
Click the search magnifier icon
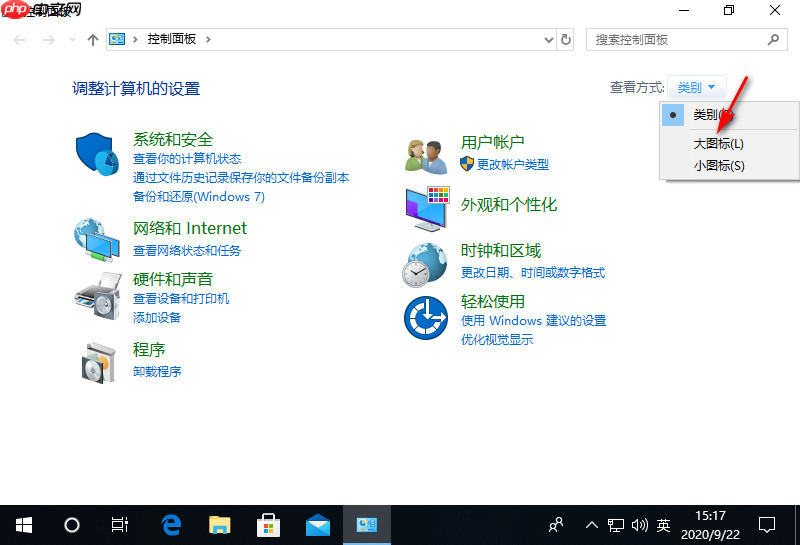tap(773, 39)
